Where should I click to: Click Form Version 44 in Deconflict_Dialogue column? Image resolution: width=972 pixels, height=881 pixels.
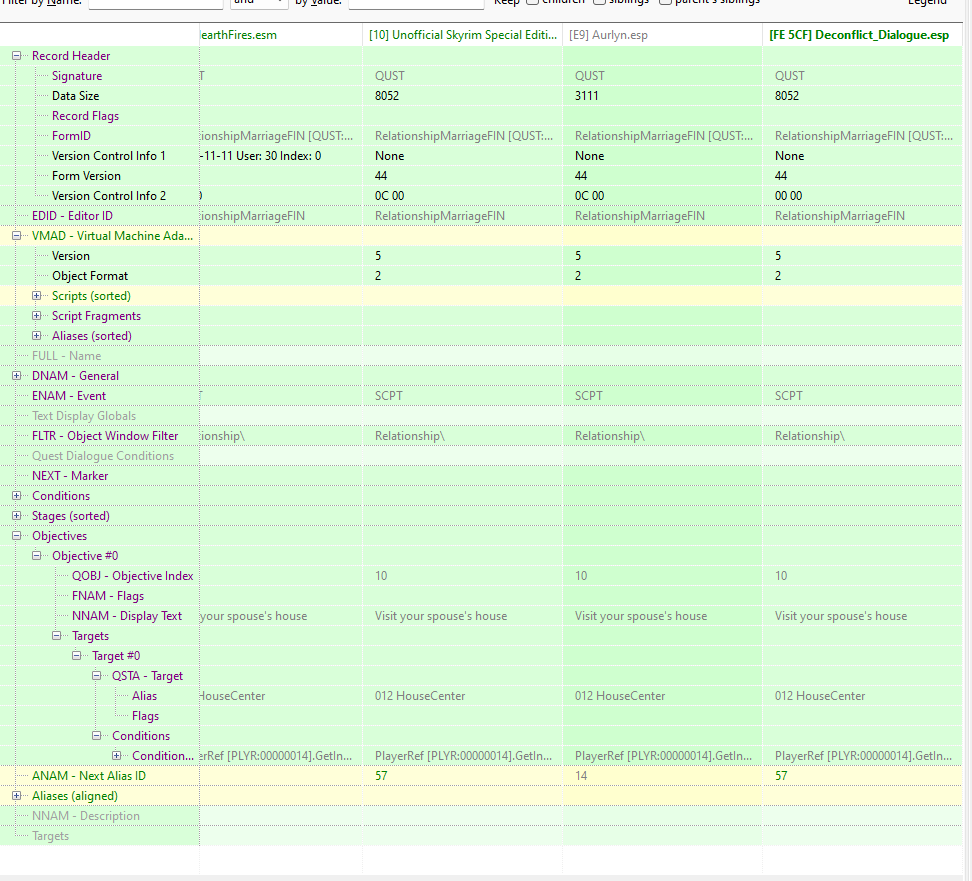pyautogui.click(x=781, y=175)
